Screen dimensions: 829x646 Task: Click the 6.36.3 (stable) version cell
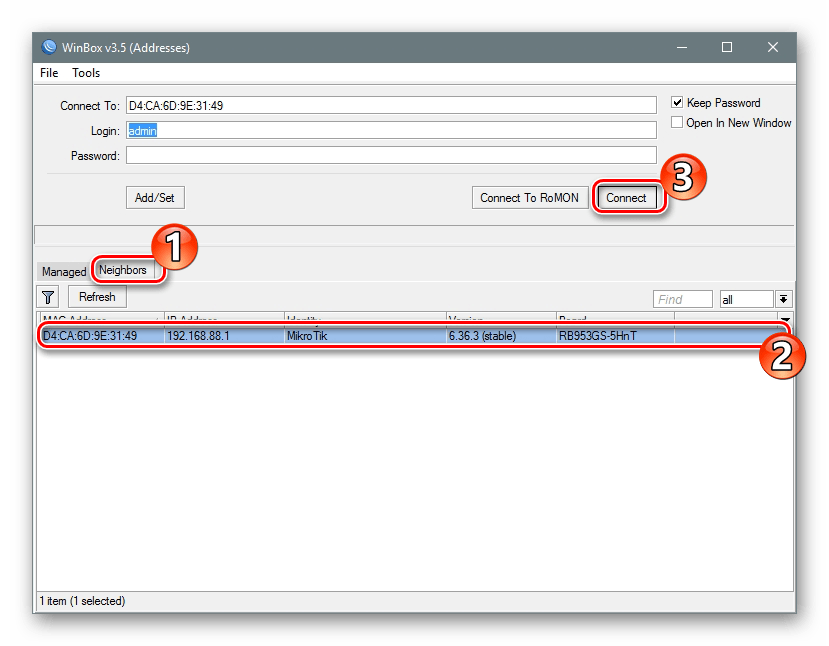click(501, 336)
